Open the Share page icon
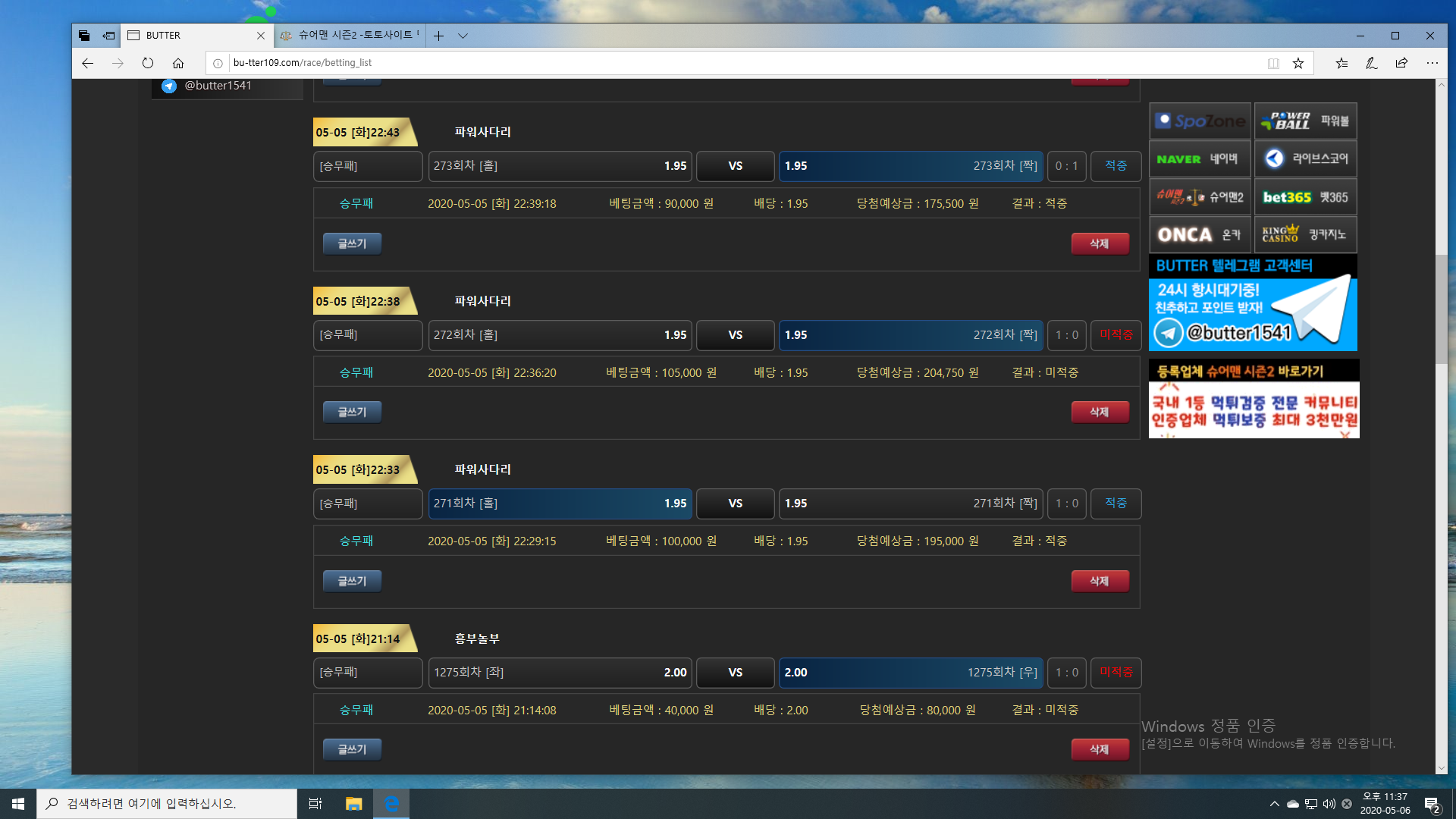Screen dimensions: 1456x819 coord(1401,63)
